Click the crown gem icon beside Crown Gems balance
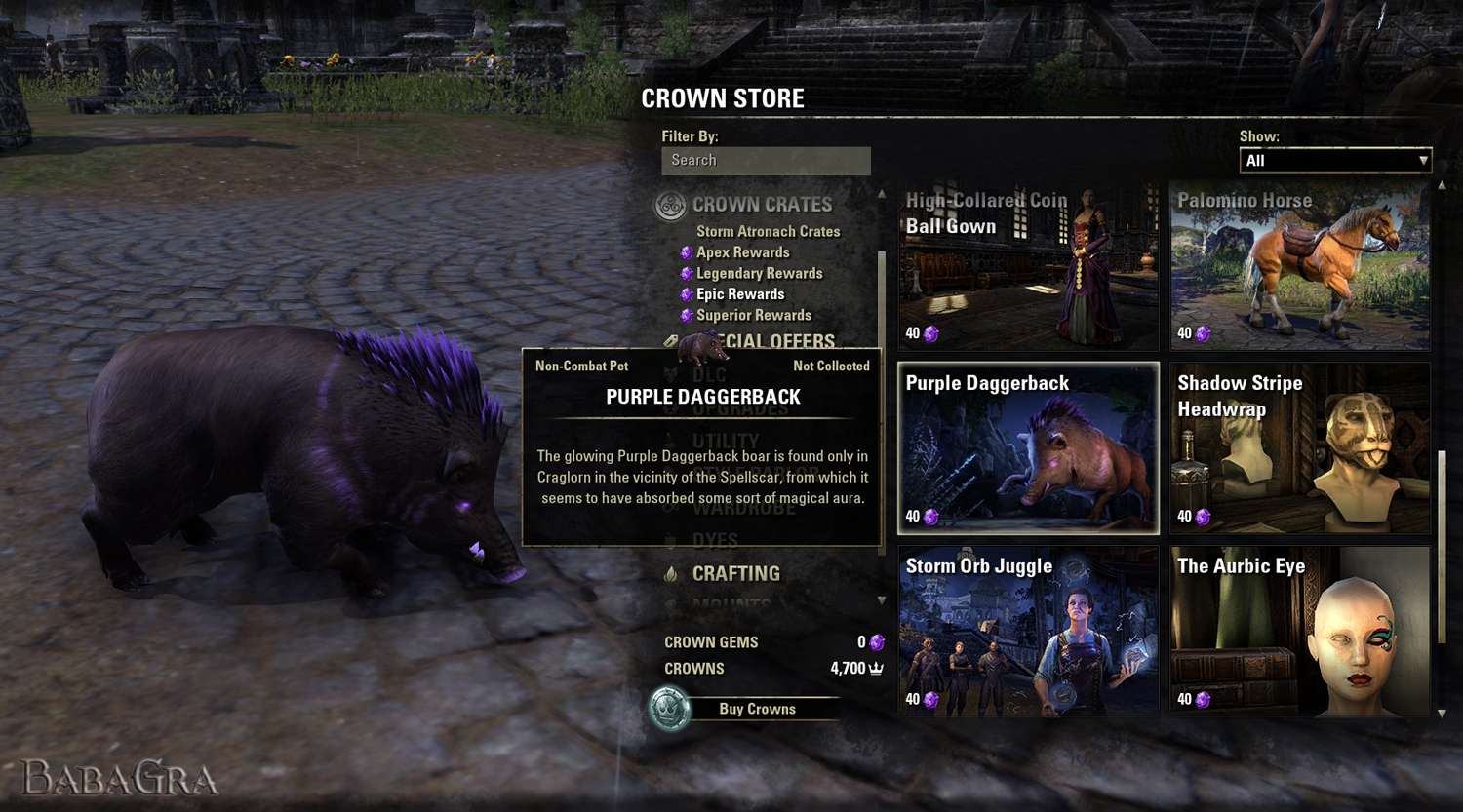This screenshot has height=812, width=1463. pyautogui.click(x=877, y=642)
